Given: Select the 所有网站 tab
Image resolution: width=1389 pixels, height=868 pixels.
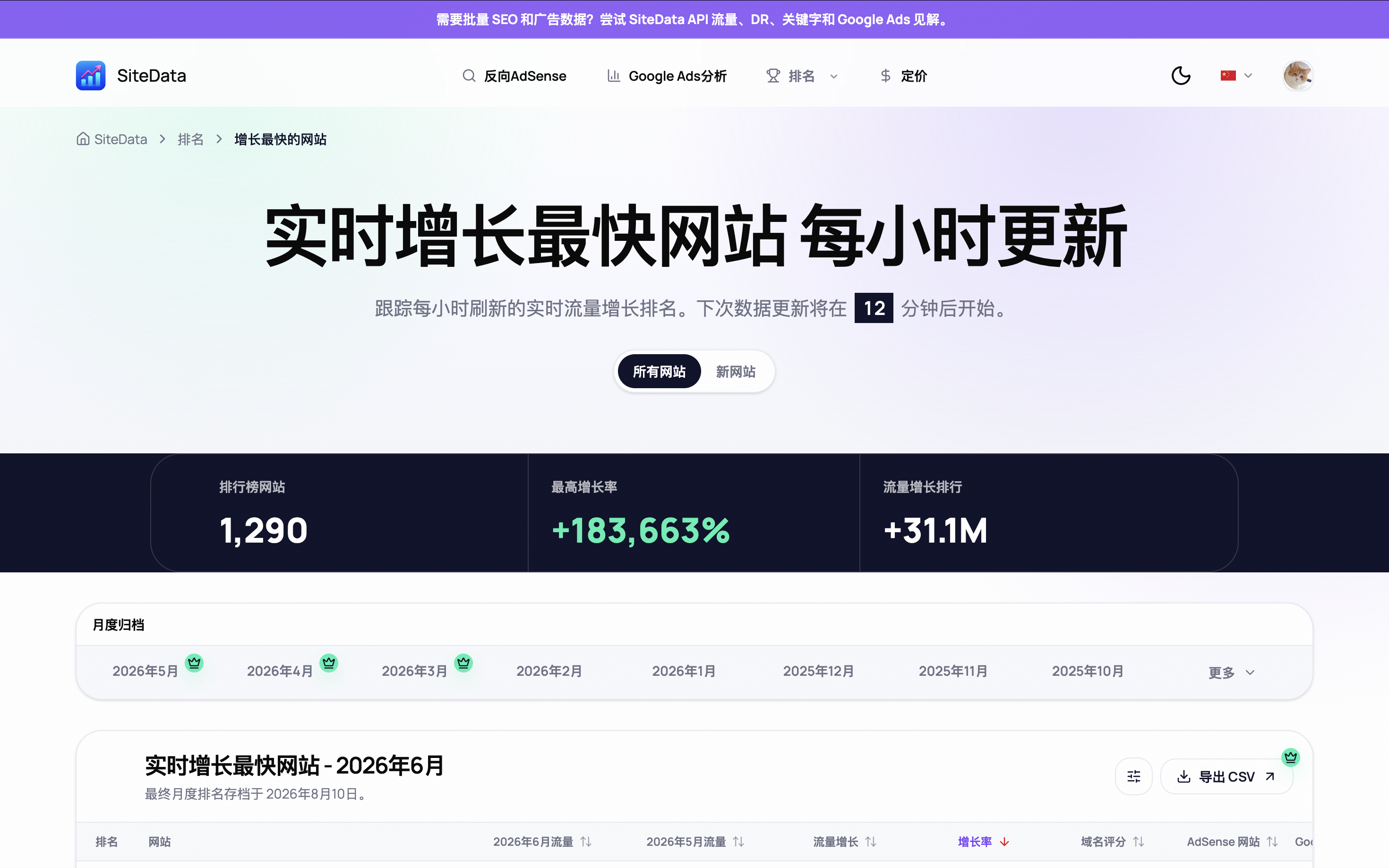Looking at the screenshot, I should tap(659, 371).
